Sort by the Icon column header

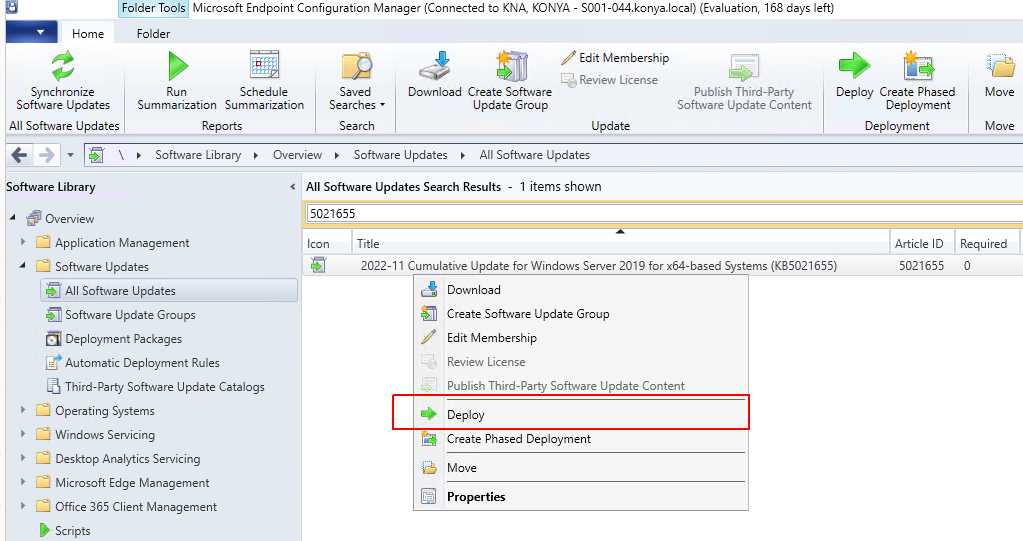pyautogui.click(x=327, y=243)
